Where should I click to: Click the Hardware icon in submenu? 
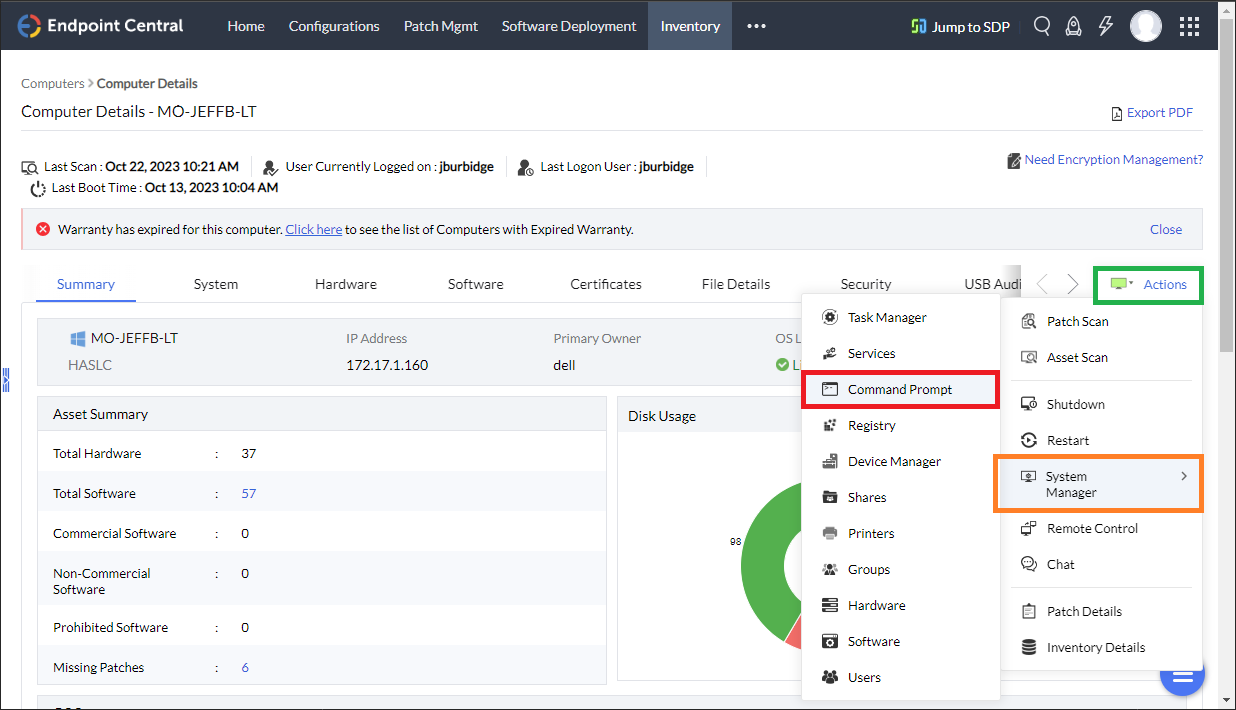(x=829, y=605)
